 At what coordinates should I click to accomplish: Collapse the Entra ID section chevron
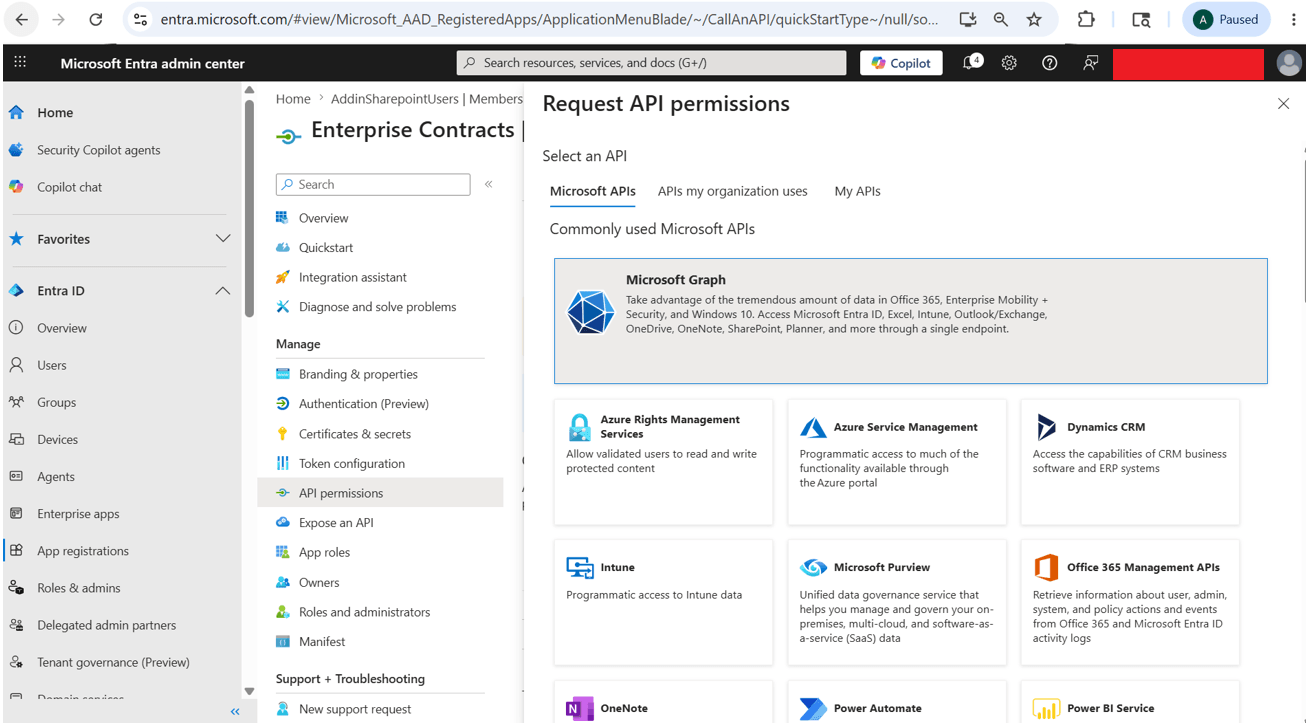point(223,291)
